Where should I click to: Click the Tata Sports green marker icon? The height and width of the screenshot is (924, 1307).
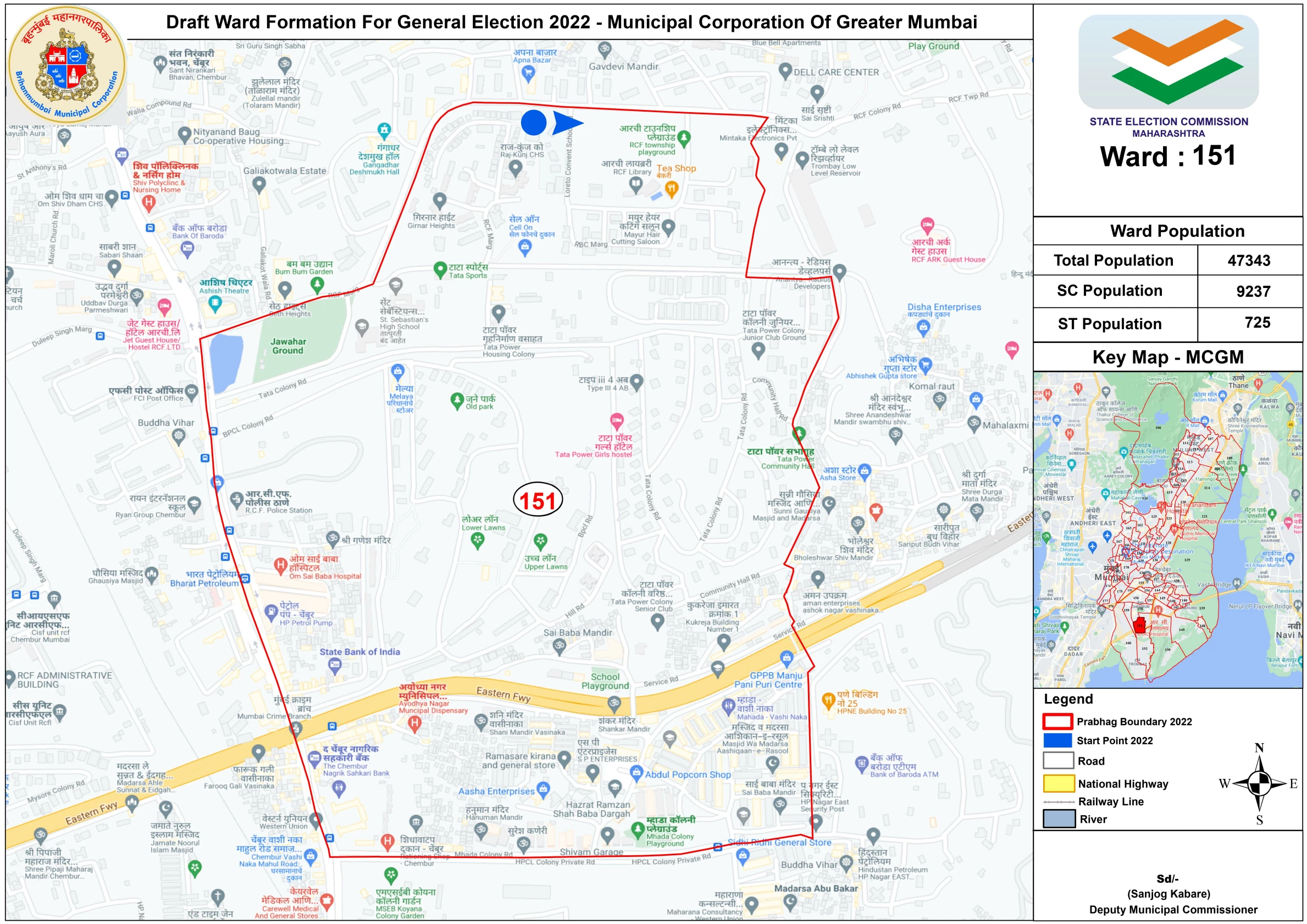440,269
